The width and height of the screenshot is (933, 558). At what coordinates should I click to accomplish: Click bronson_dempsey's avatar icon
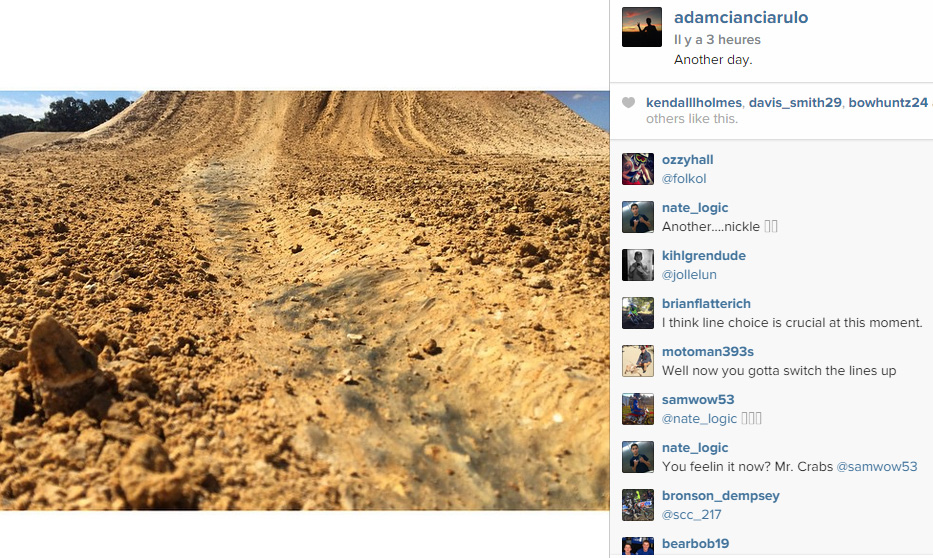click(638, 505)
